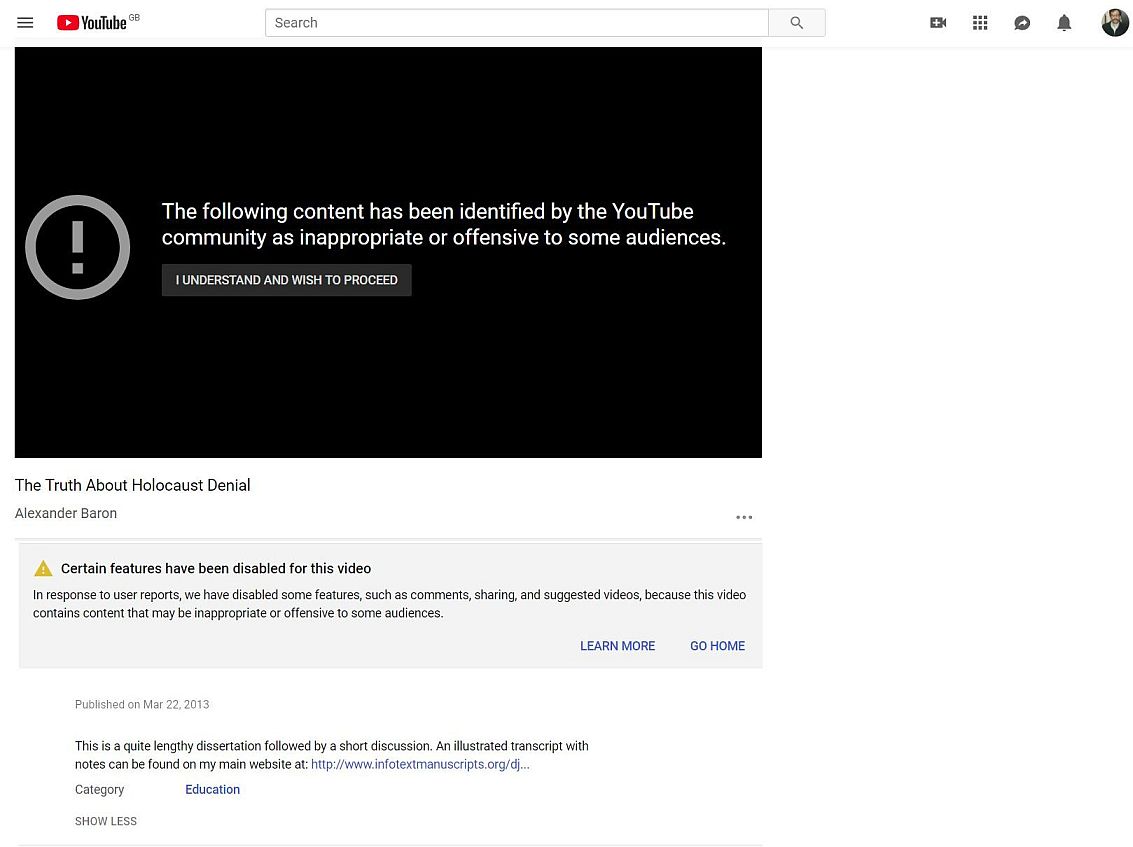Open the upload video camera icon

(938, 23)
